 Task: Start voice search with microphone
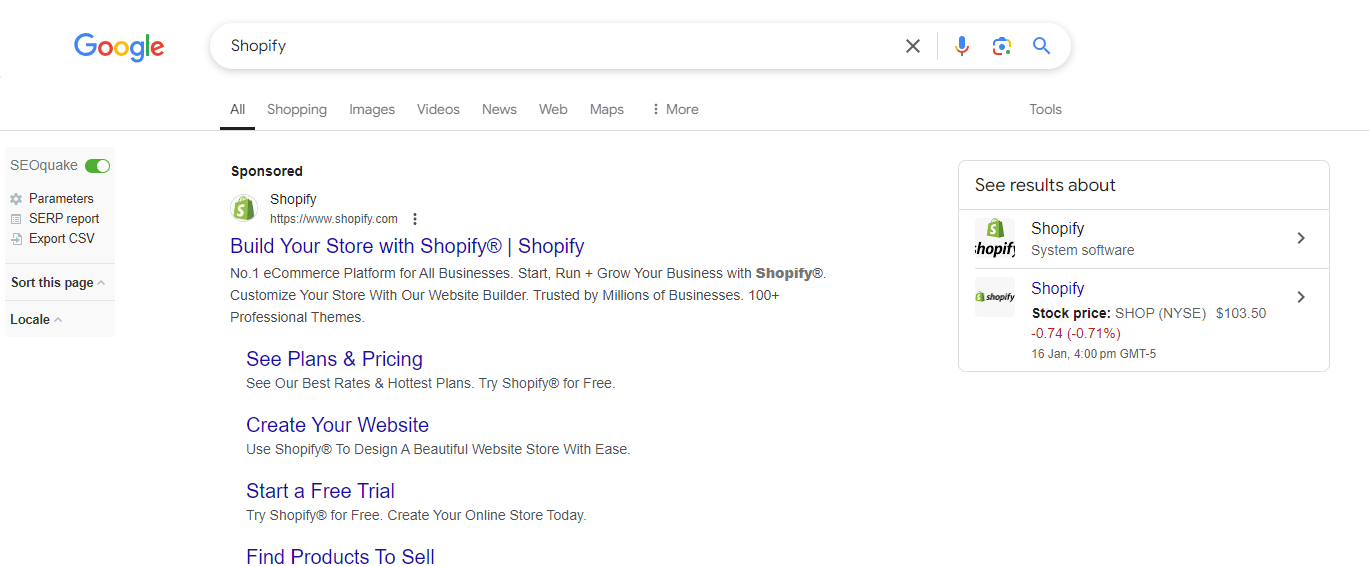click(x=962, y=46)
